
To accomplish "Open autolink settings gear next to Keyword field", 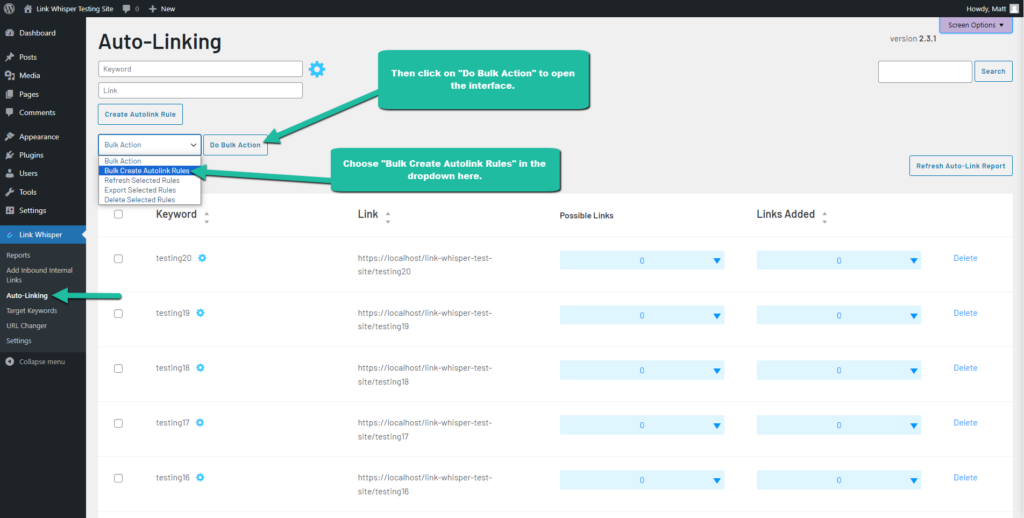I will pyautogui.click(x=317, y=69).
